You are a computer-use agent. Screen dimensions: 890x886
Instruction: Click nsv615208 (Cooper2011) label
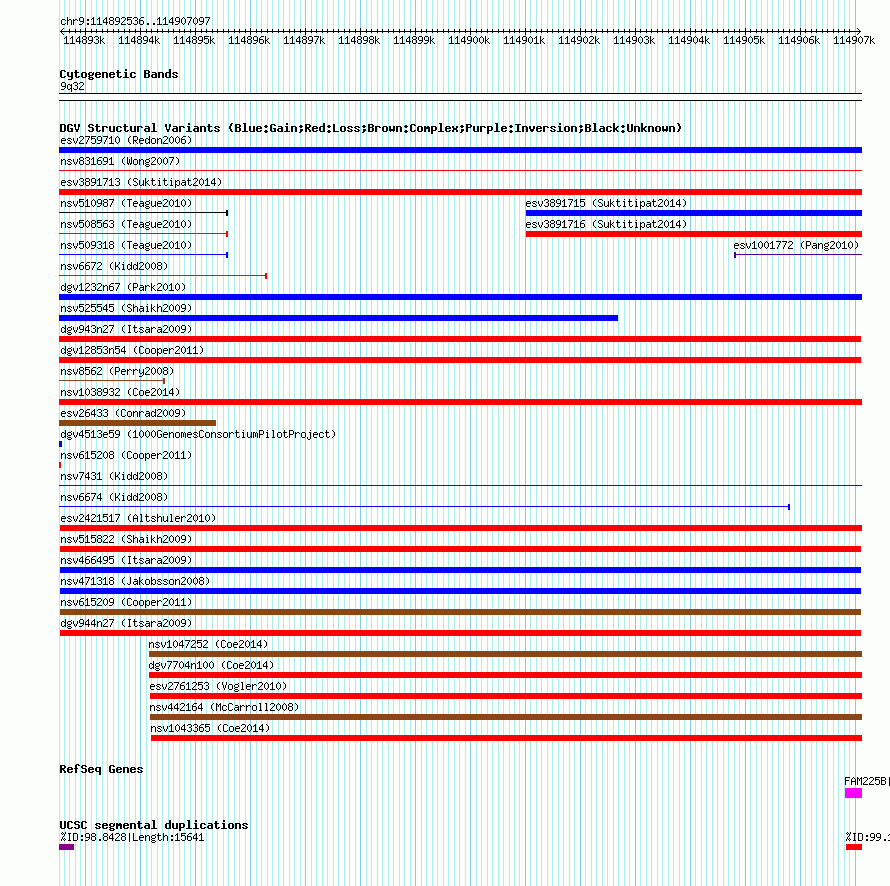126,455
